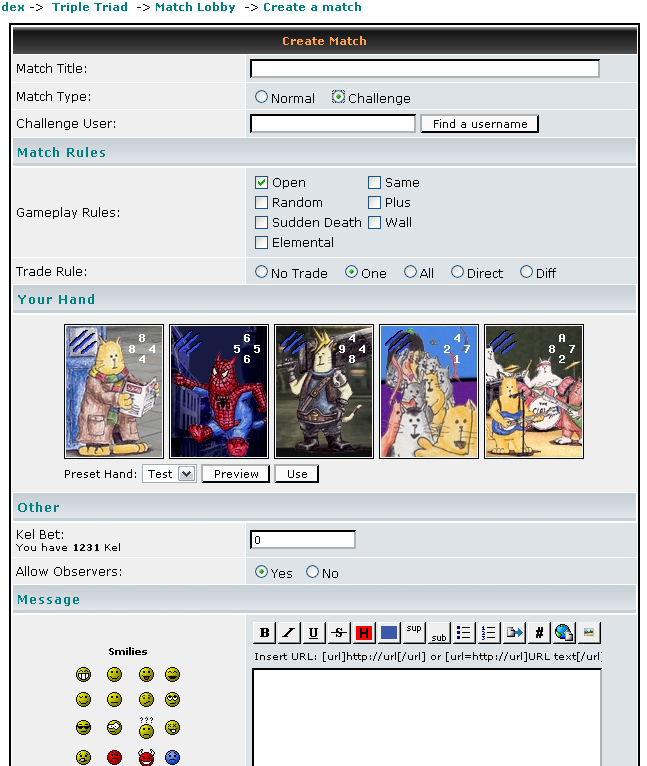Screen dimensions: 647x766
Task: Click the subscript (sub) button
Action: pyautogui.click(x=439, y=633)
